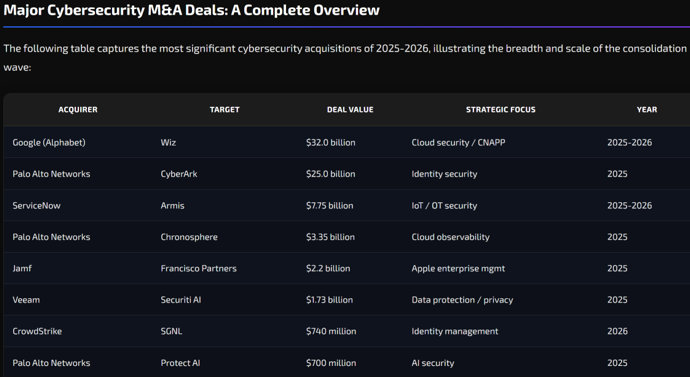Select the Armis target cell

pos(172,206)
